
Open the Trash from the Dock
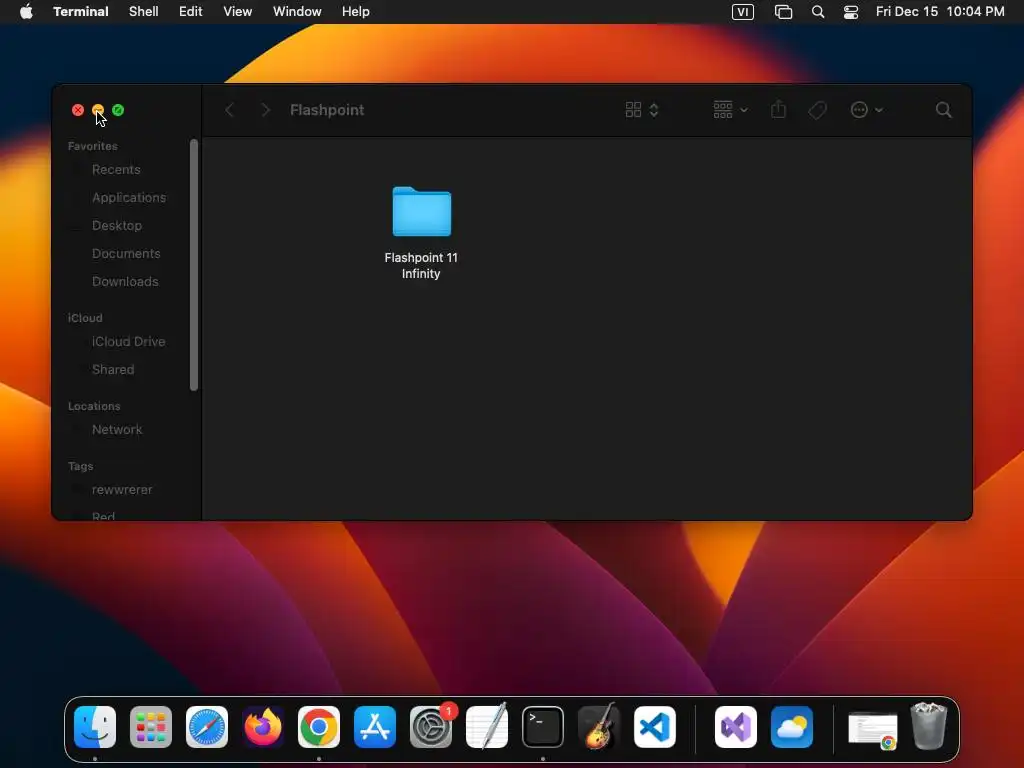pos(929,726)
